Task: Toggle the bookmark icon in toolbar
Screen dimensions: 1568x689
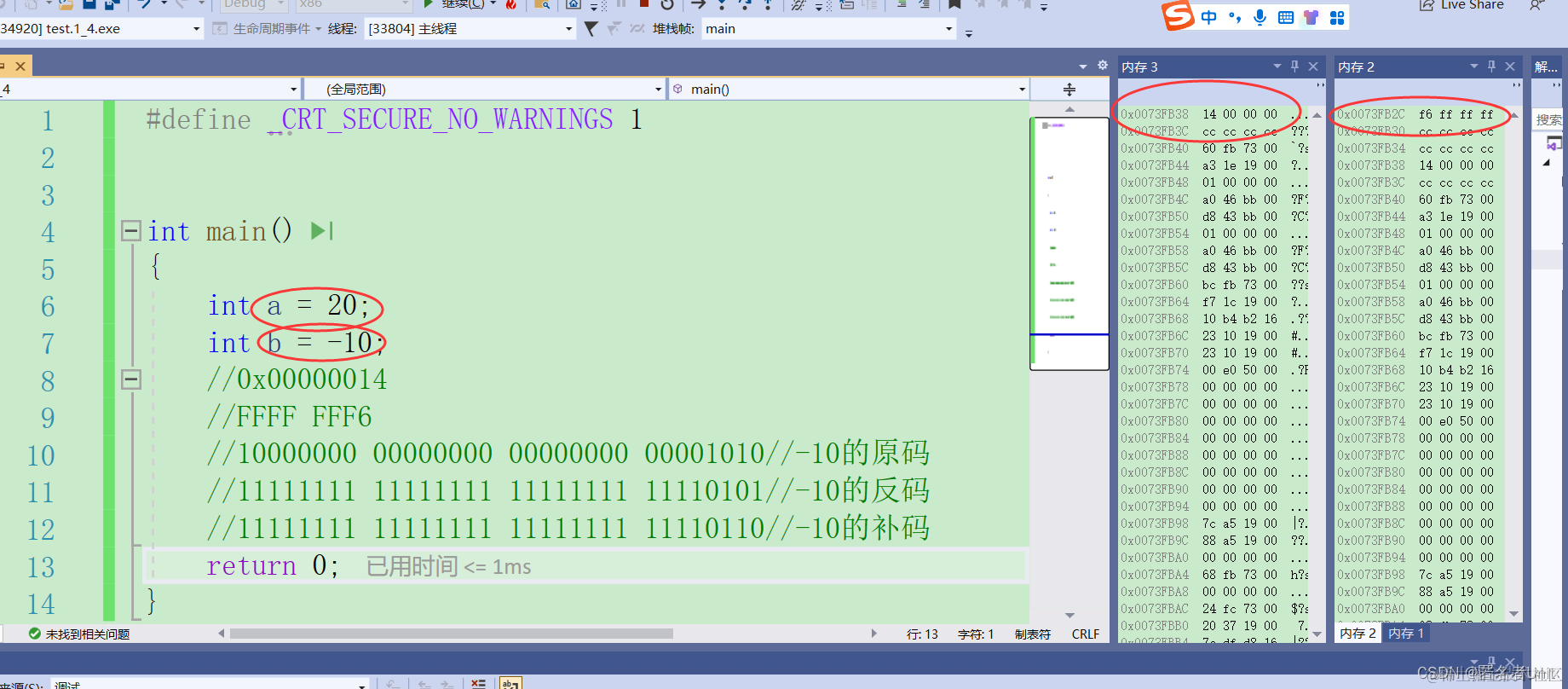Action: tap(954, 4)
